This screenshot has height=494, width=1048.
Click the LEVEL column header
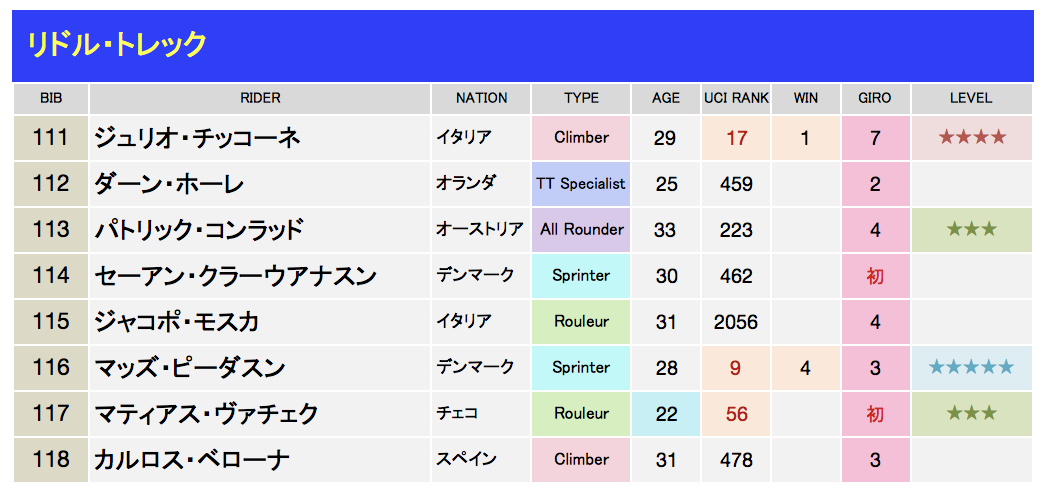(x=971, y=98)
